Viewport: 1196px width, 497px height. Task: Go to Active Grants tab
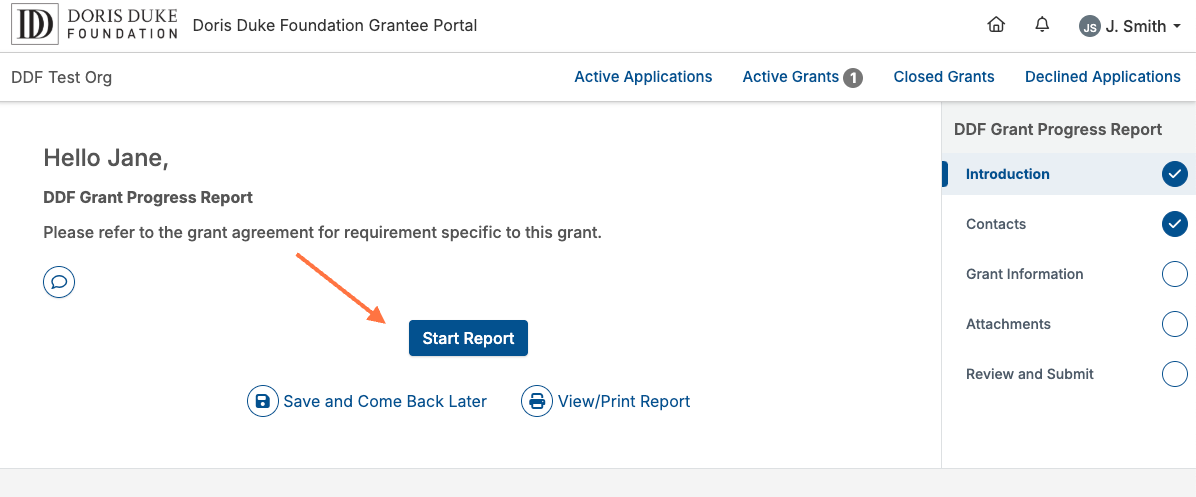pyautogui.click(x=802, y=77)
